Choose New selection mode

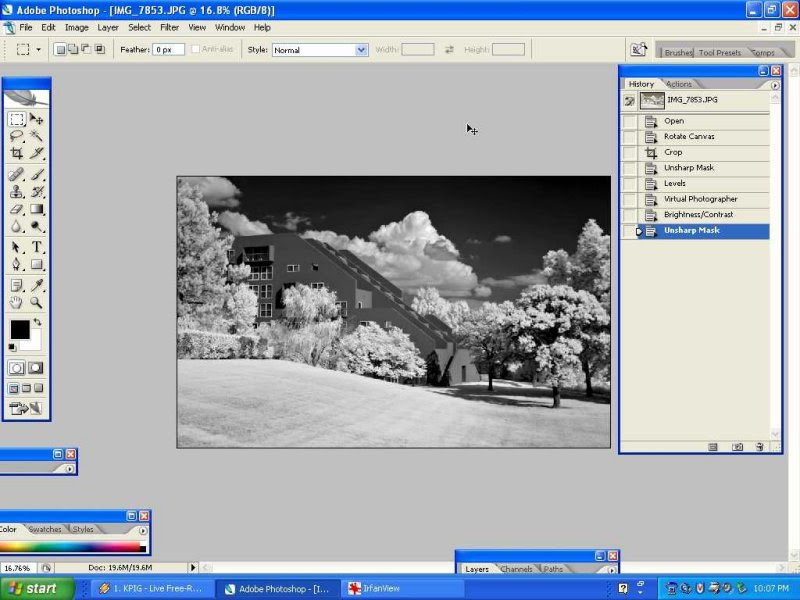coord(60,49)
